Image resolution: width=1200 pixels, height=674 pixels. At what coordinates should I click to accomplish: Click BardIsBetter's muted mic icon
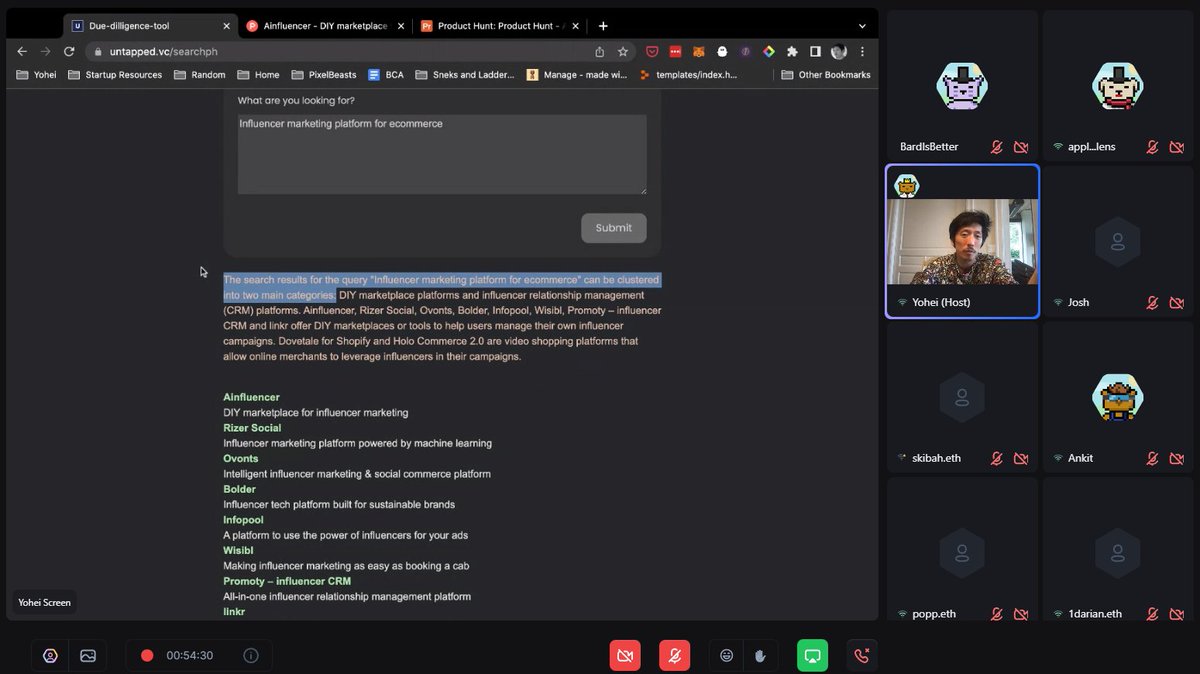pyautogui.click(x=997, y=147)
